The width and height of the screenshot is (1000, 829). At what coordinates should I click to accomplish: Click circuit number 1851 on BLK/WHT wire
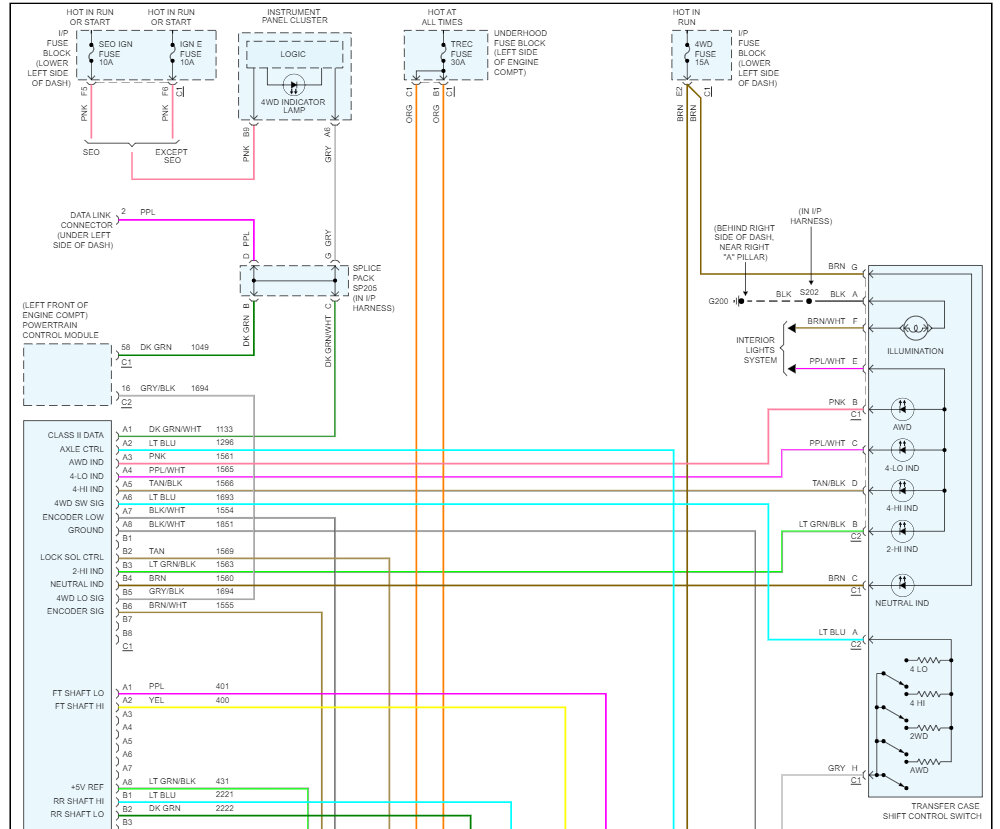click(224, 524)
